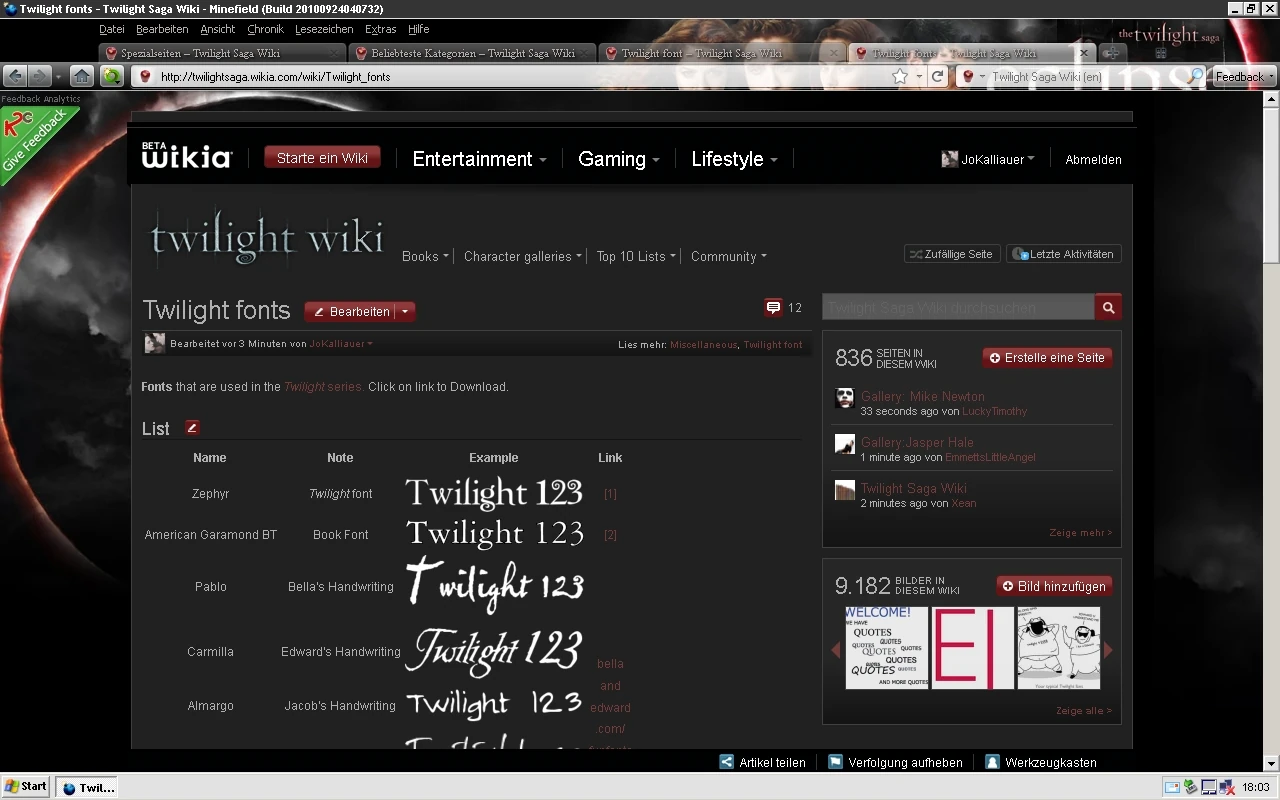The width and height of the screenshot is (1280, 800).
Task: Click the Wikia beta logo
Action: tap(187, 156)
